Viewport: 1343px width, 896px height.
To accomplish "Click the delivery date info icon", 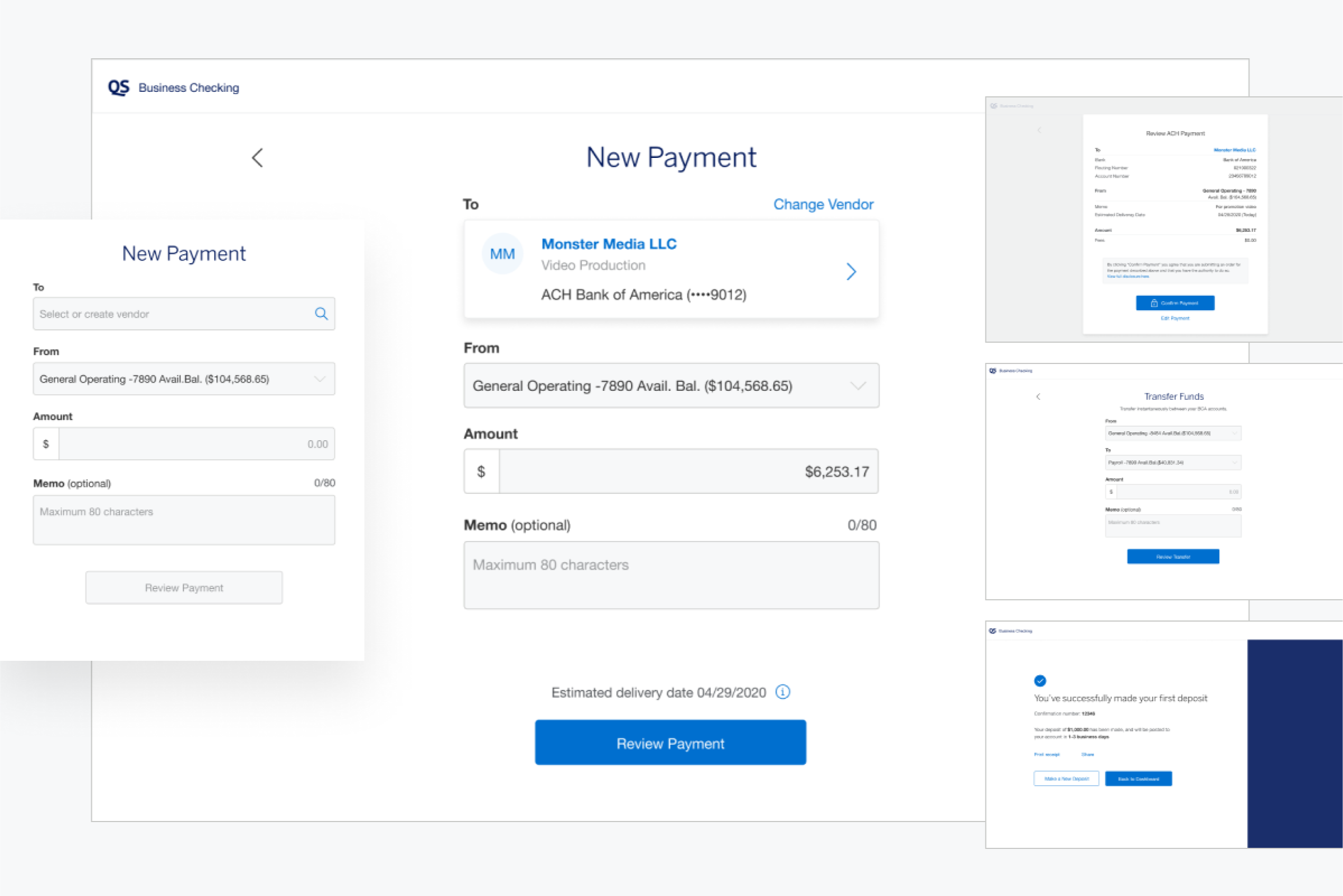I will click(x=783, y=692).
